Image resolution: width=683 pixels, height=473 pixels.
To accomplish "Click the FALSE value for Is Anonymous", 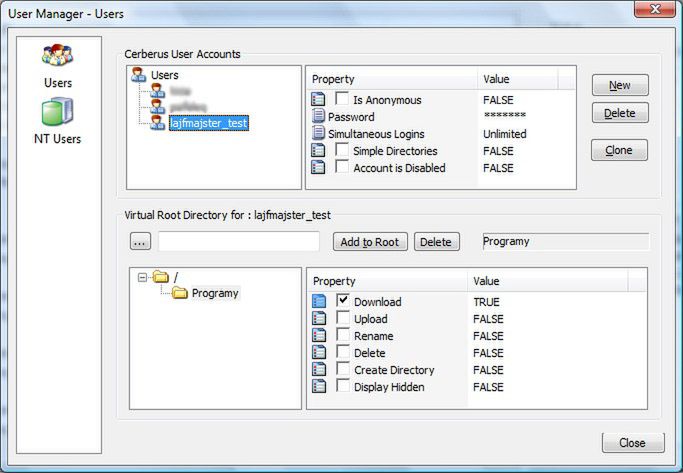I will 498,100.
